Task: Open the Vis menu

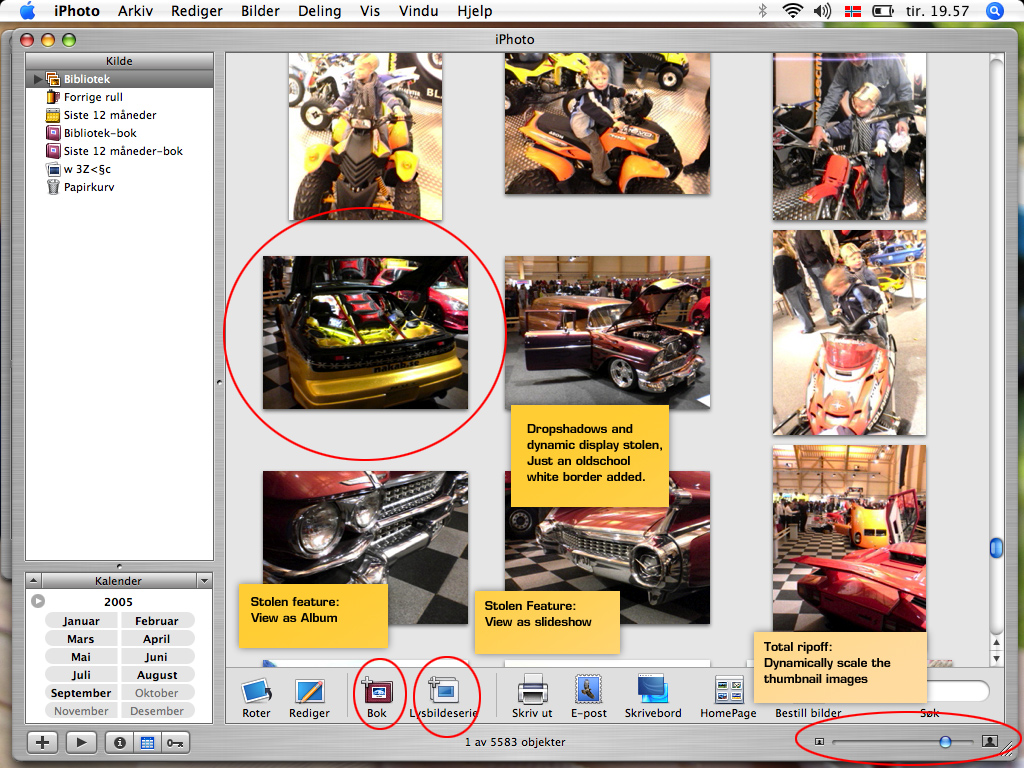Action: point(370,11)
